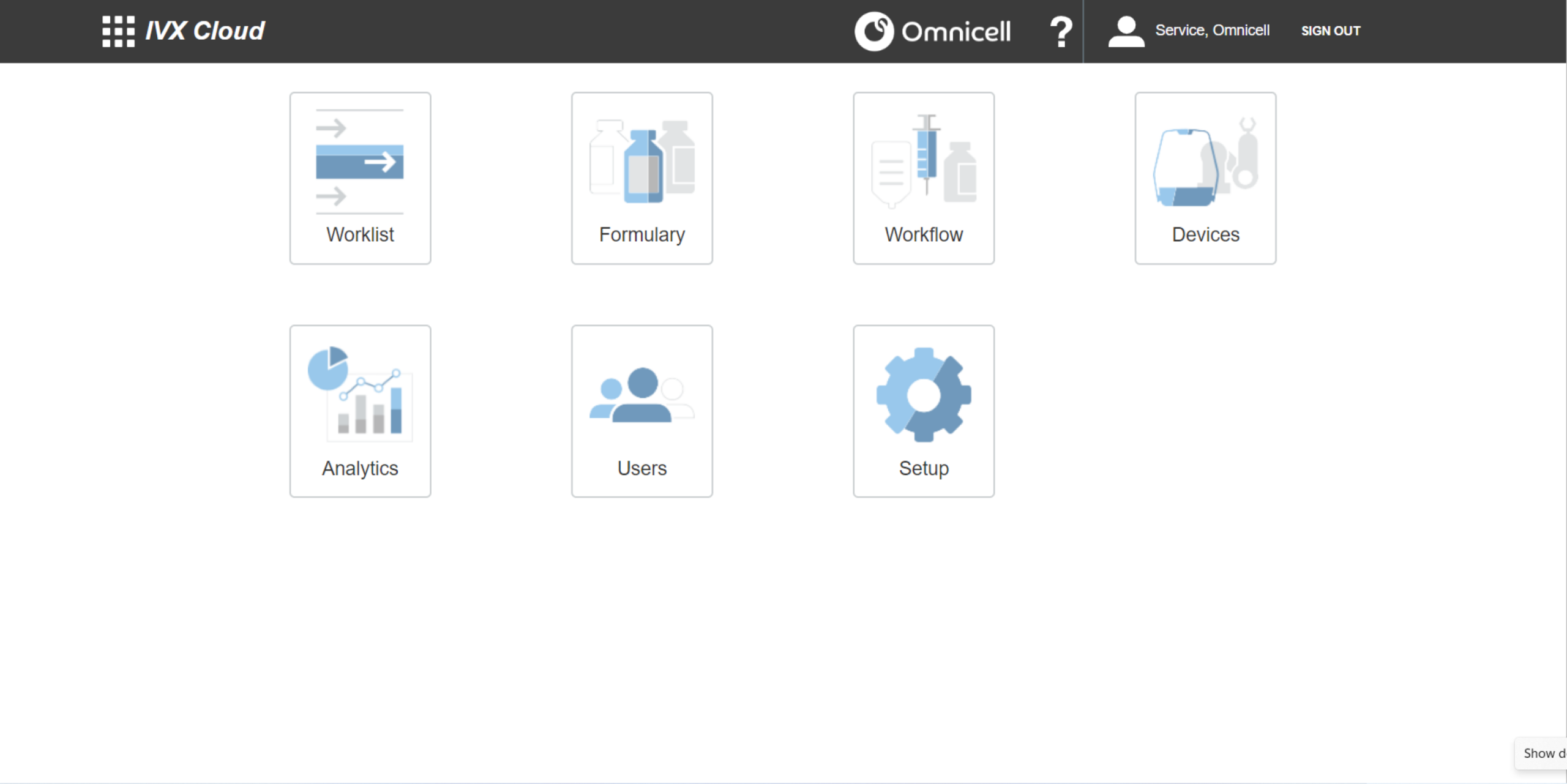Click the Setup gear icon
The image size is (1567, 784).
coord(924,395)
